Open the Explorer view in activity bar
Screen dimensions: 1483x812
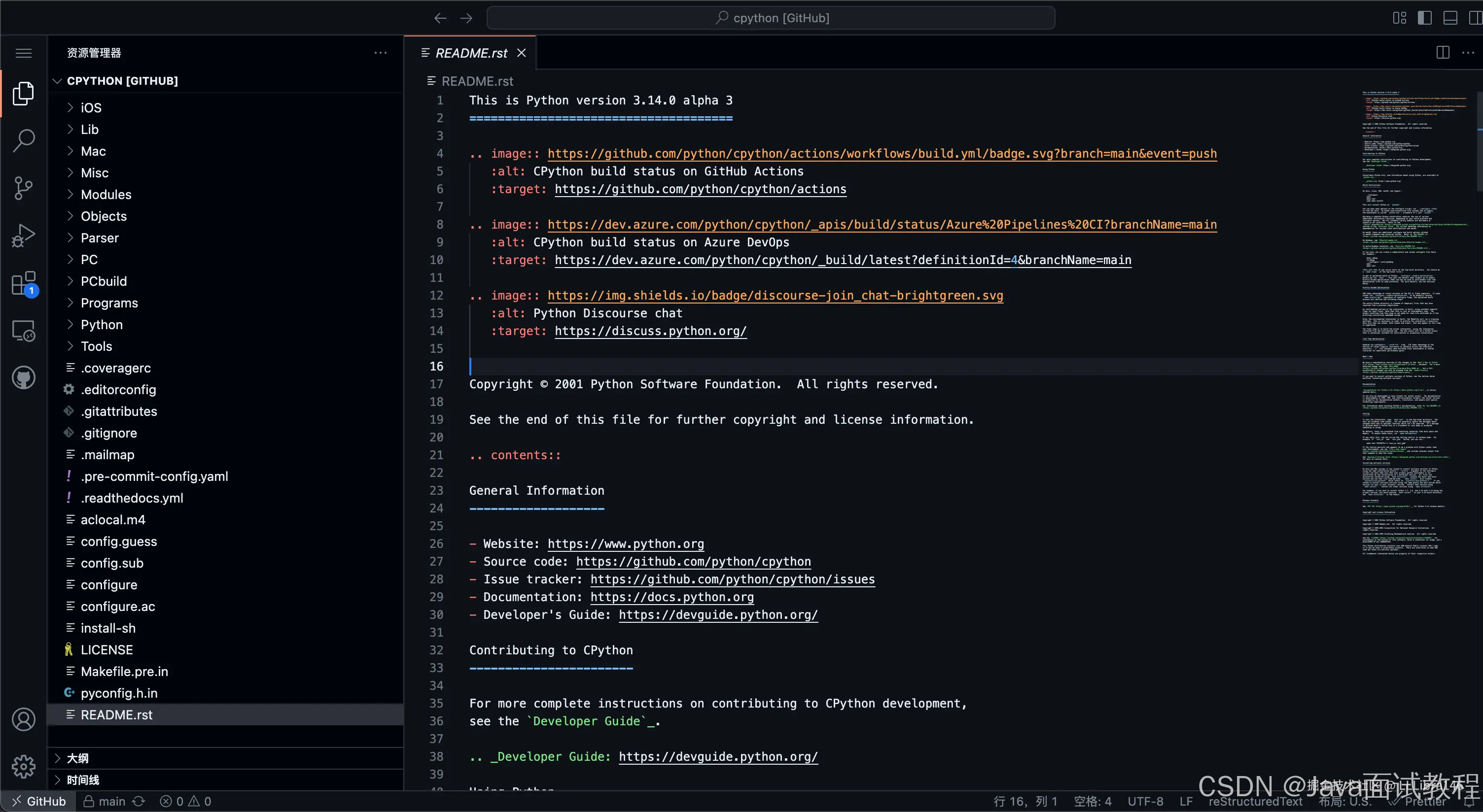click(24, 93)
